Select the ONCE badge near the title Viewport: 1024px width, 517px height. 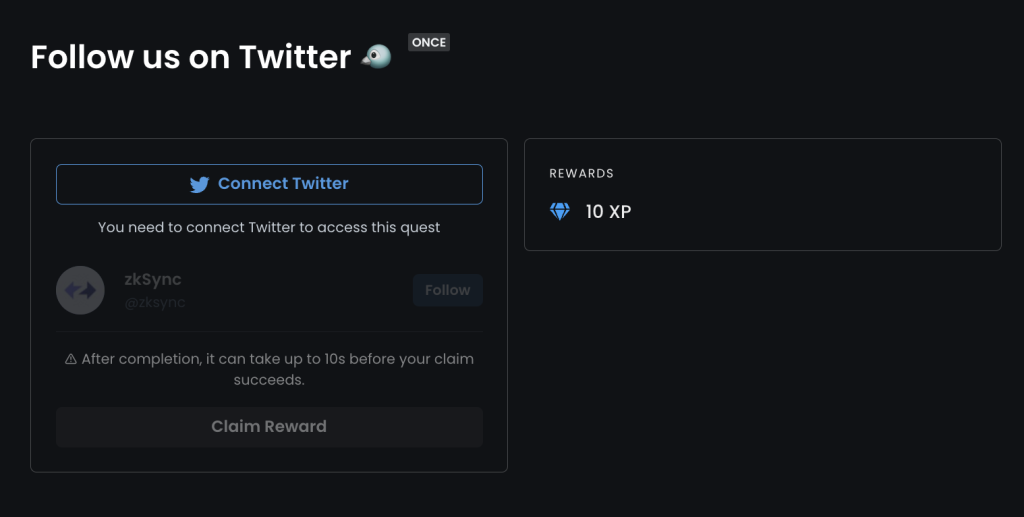[x=429, y=42]
